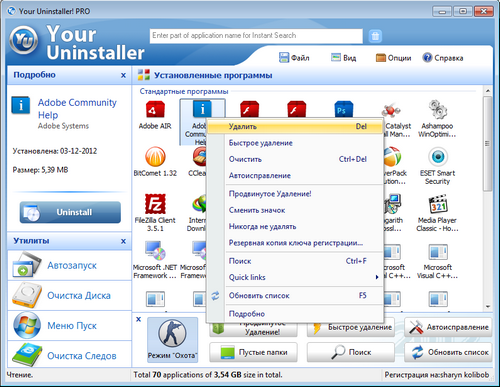Click the program list vertical scrollbar
Screen dimensions: 500x387
487,143
